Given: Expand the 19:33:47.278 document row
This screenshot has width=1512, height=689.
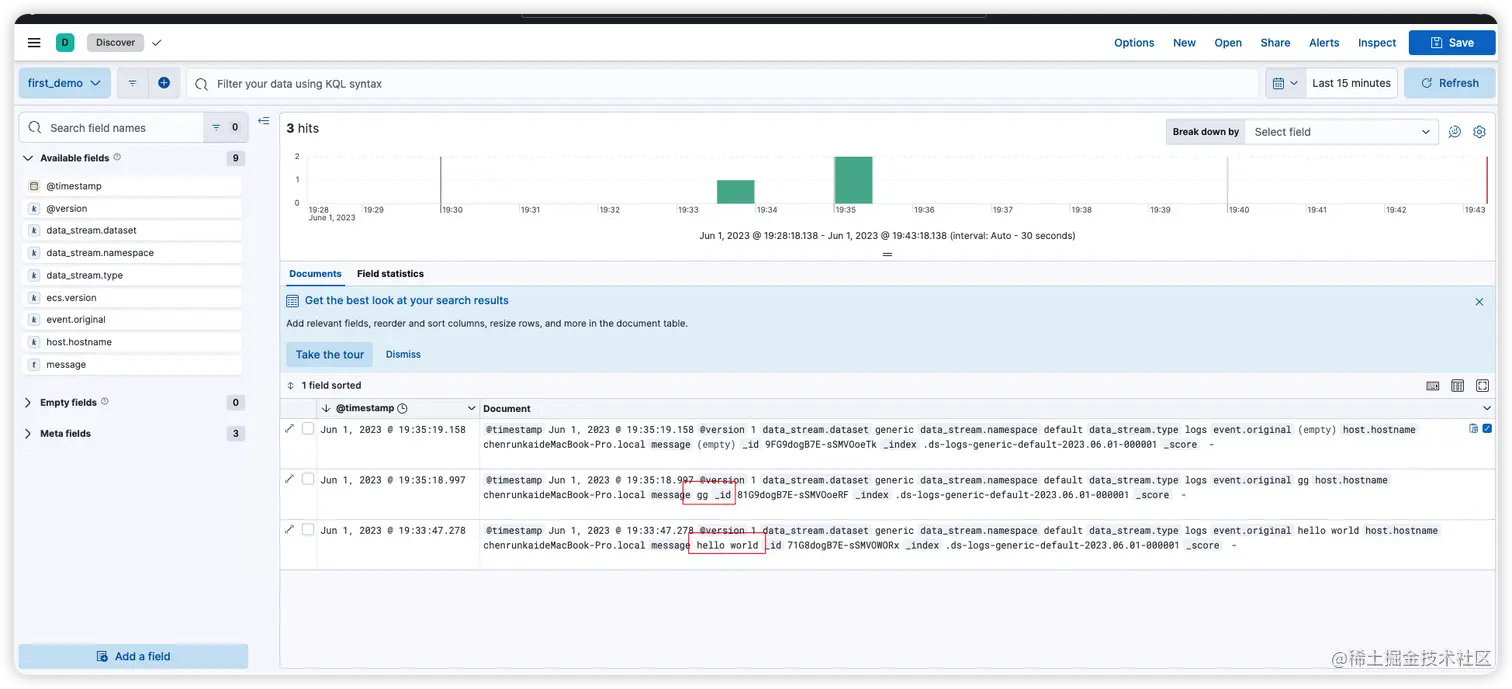Looking at the screenshot, I should coord(290,529).
